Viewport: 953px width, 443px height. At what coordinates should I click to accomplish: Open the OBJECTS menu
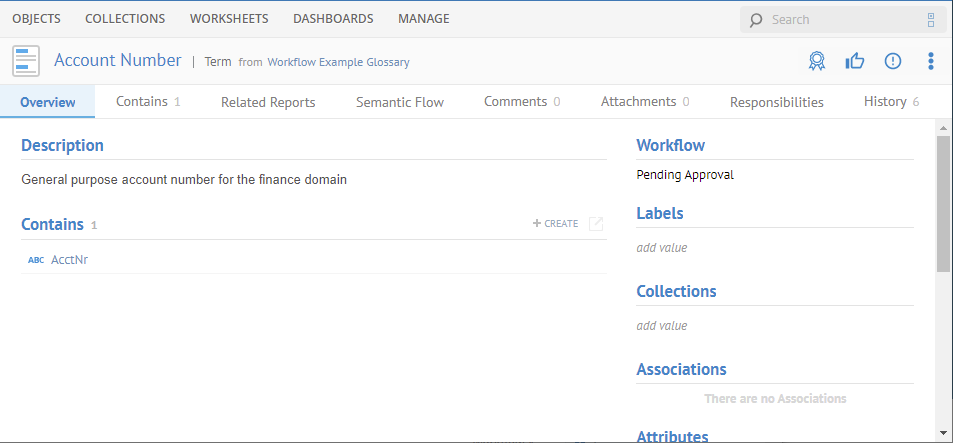[36, 19]
